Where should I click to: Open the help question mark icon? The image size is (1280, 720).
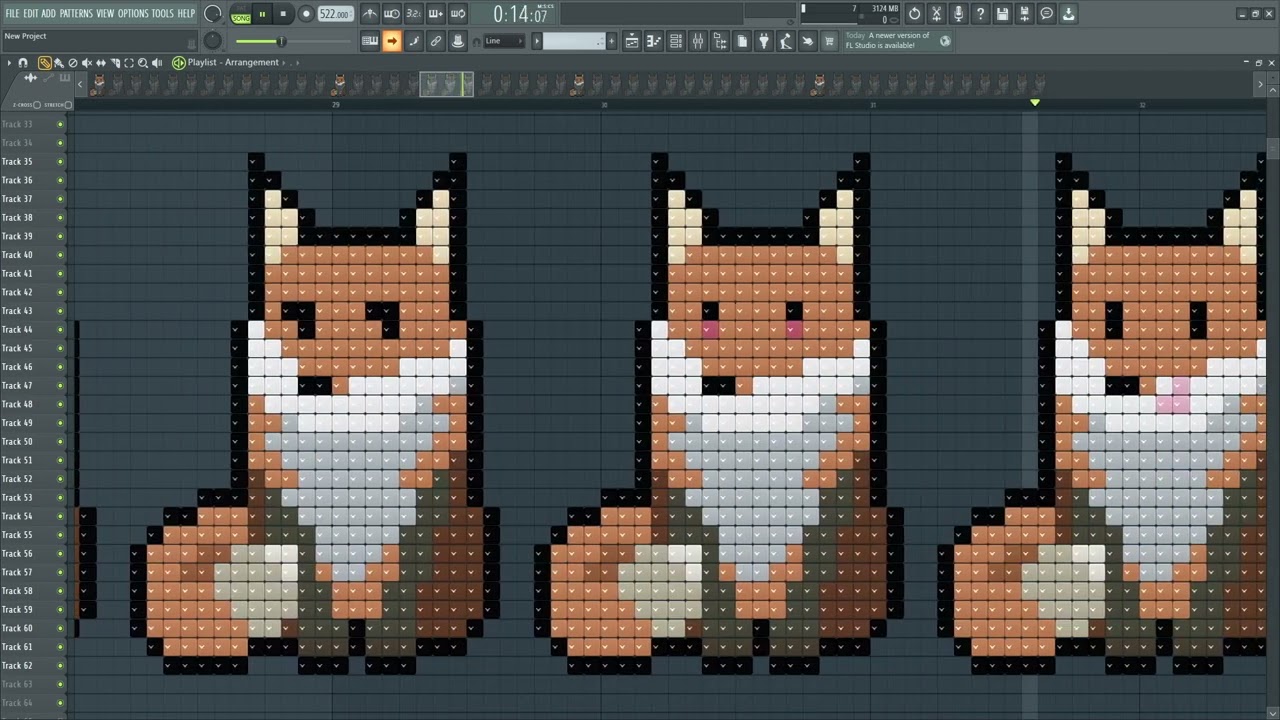point(980,14)
